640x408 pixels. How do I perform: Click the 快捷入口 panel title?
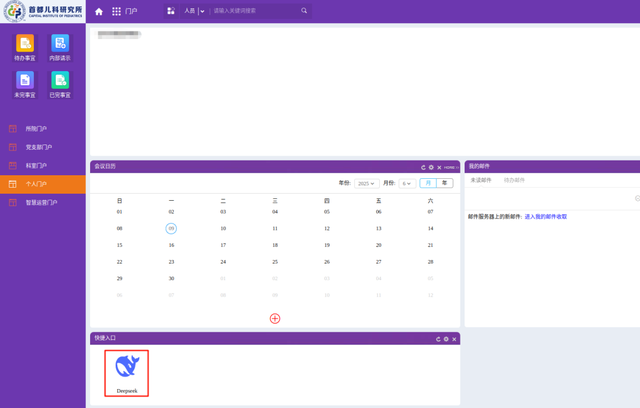105,338
